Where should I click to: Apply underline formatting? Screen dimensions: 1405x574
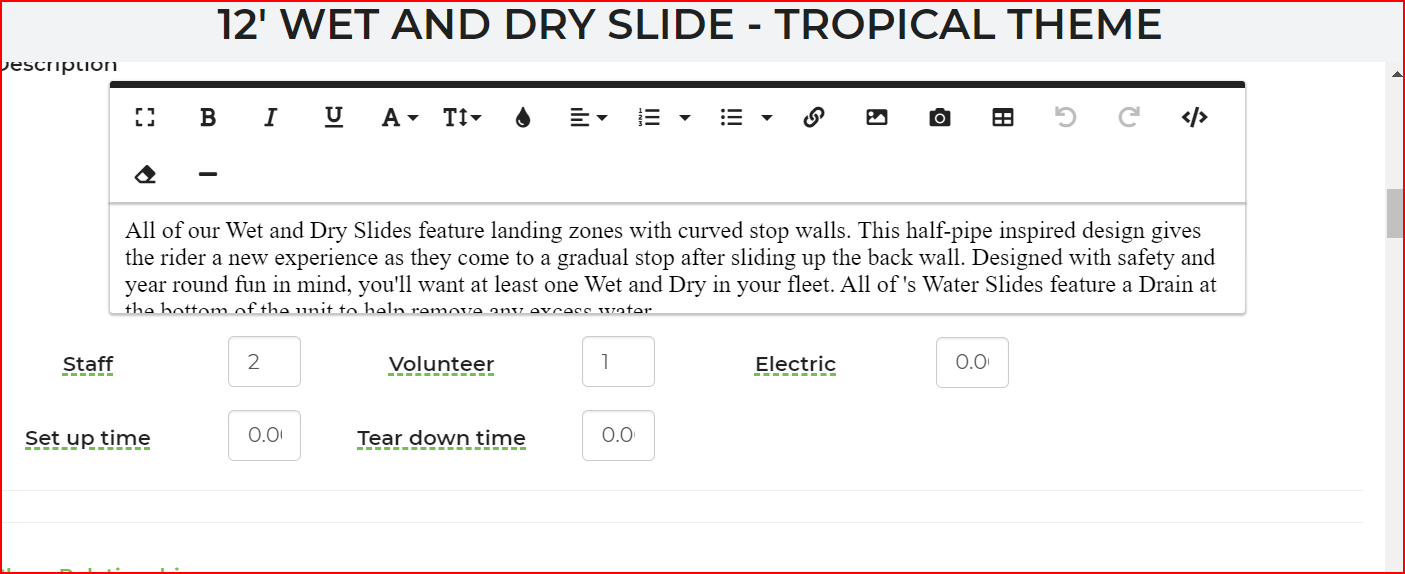point(334,118)
